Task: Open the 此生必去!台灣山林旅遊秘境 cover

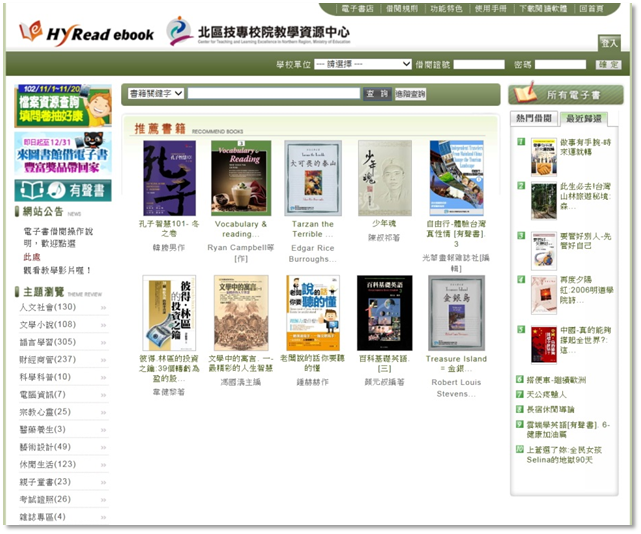Action: pos(544,201)
